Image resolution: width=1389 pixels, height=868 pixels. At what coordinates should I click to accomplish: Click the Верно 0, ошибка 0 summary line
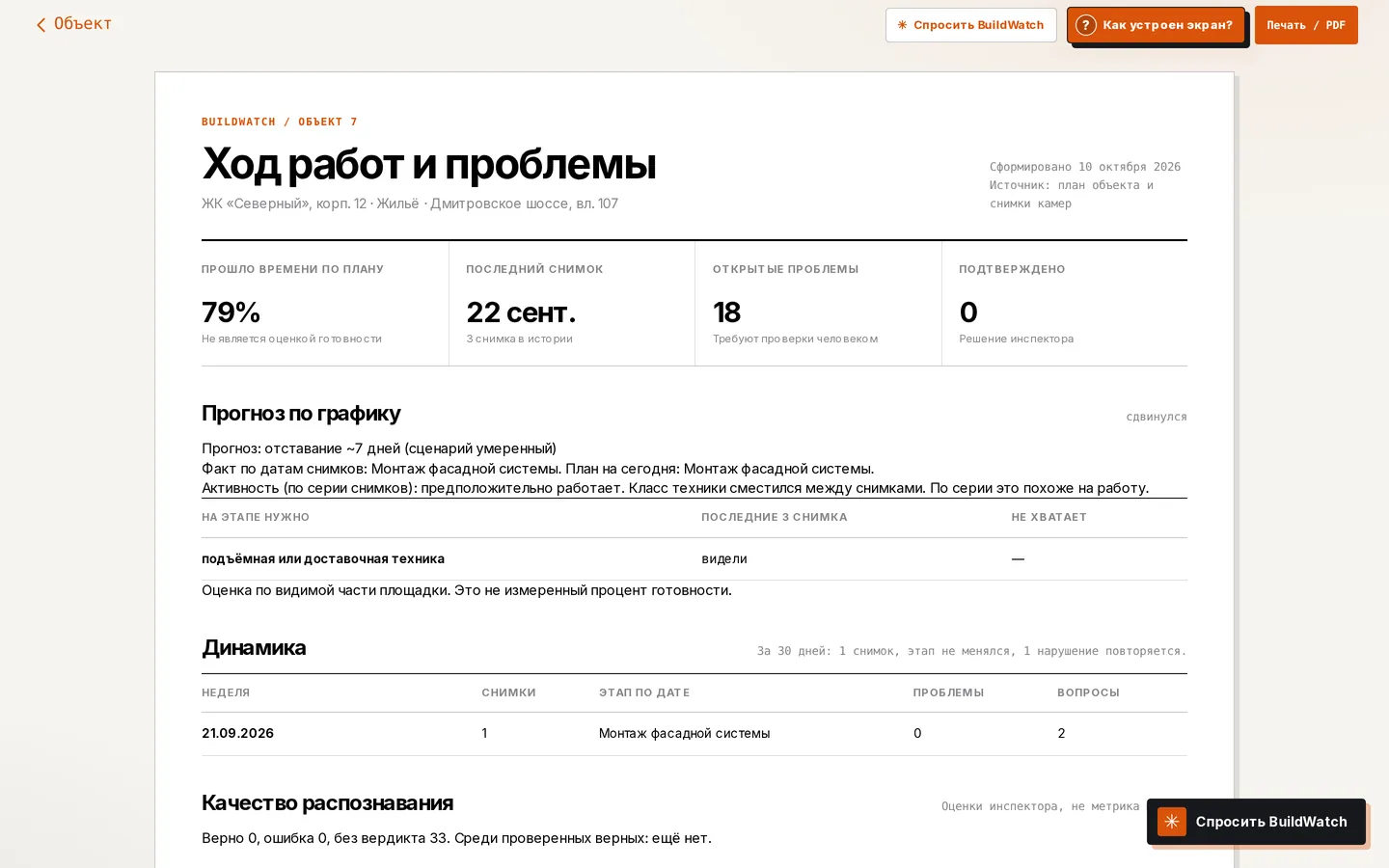456,838
